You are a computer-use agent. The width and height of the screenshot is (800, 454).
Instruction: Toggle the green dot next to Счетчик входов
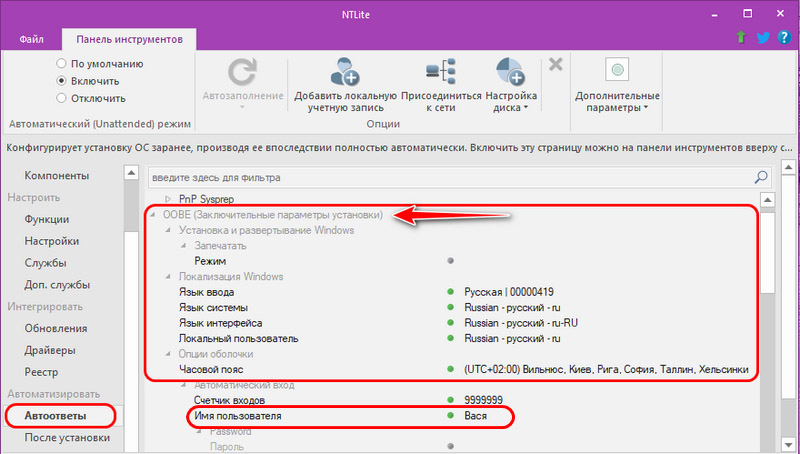pos(451,400)
